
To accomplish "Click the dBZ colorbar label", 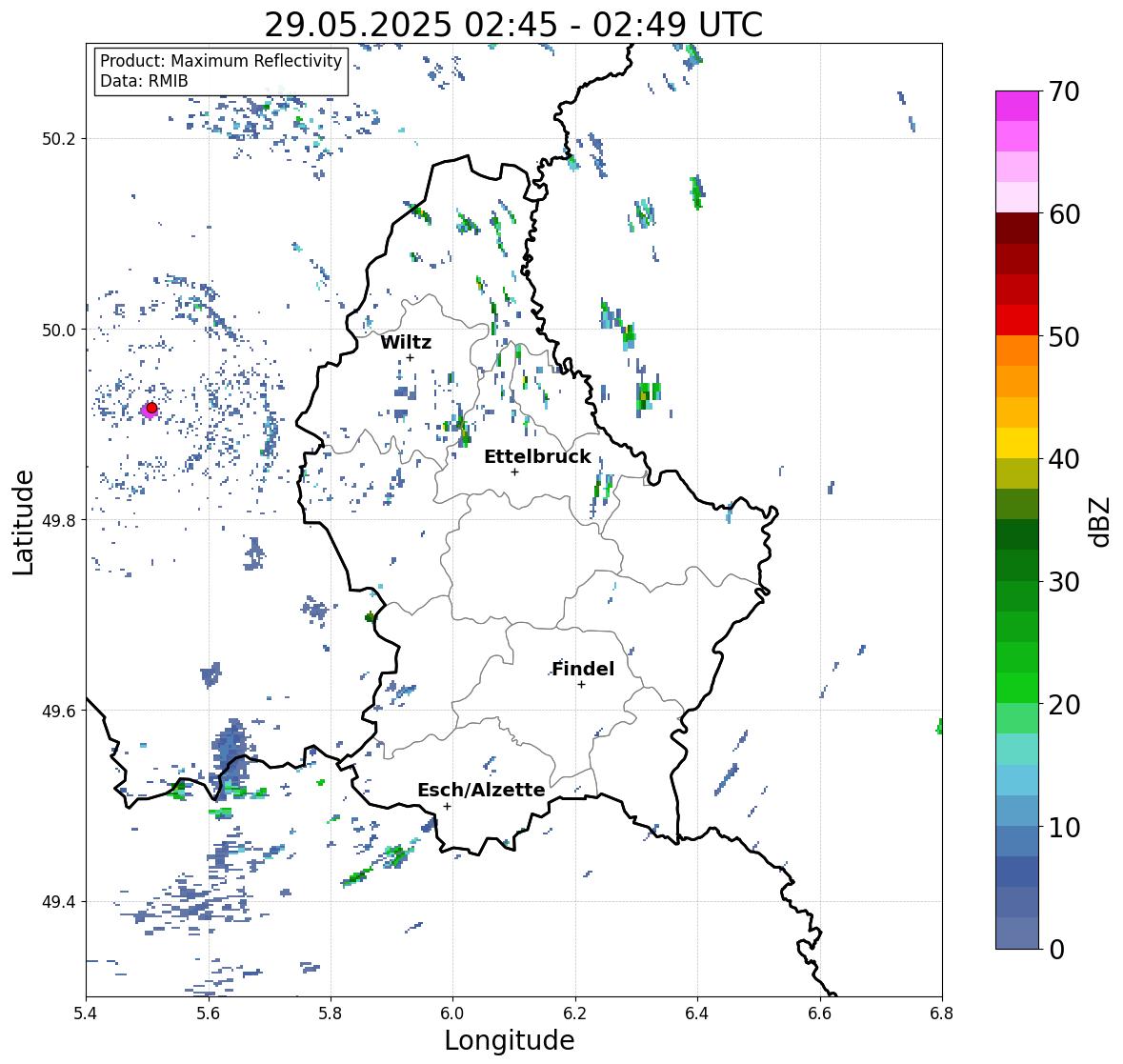I will point(1101,522).
